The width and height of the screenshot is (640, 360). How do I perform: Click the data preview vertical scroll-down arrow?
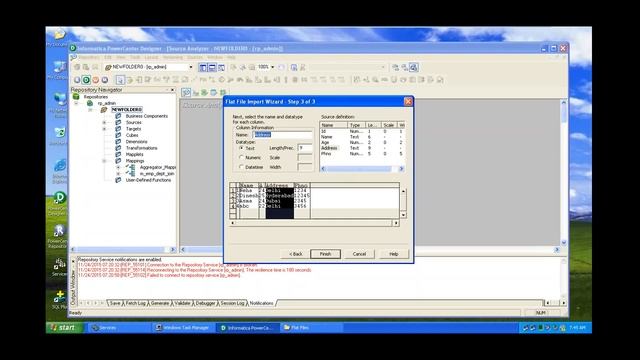[x=403, y=215]
